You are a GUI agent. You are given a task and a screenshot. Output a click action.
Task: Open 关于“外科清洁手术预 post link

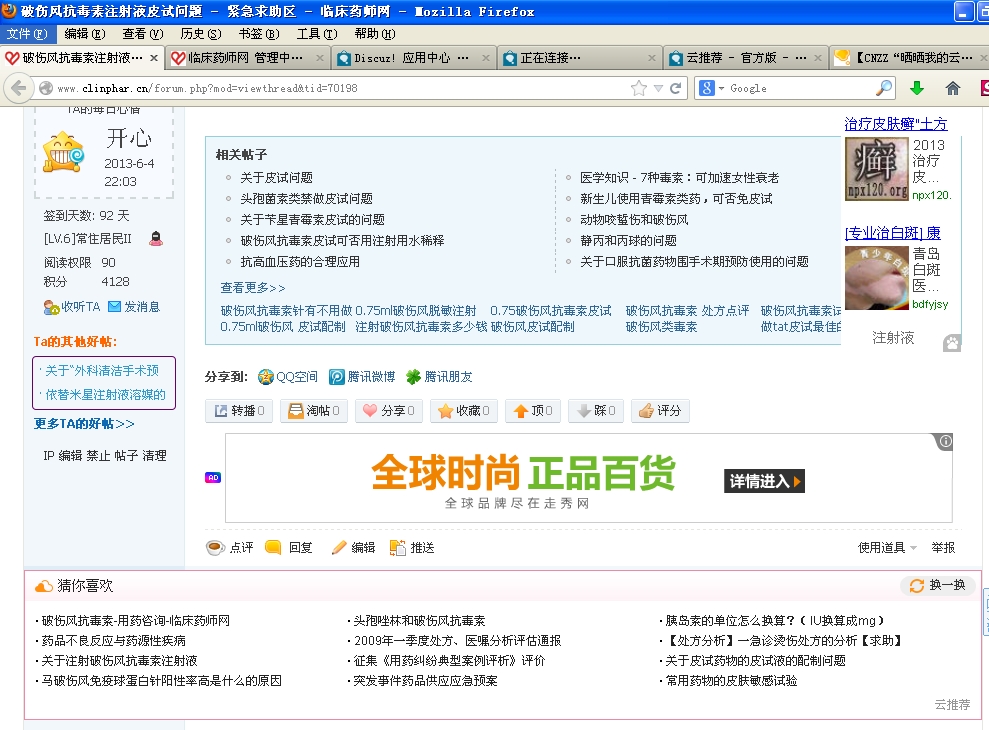[102, 370]
